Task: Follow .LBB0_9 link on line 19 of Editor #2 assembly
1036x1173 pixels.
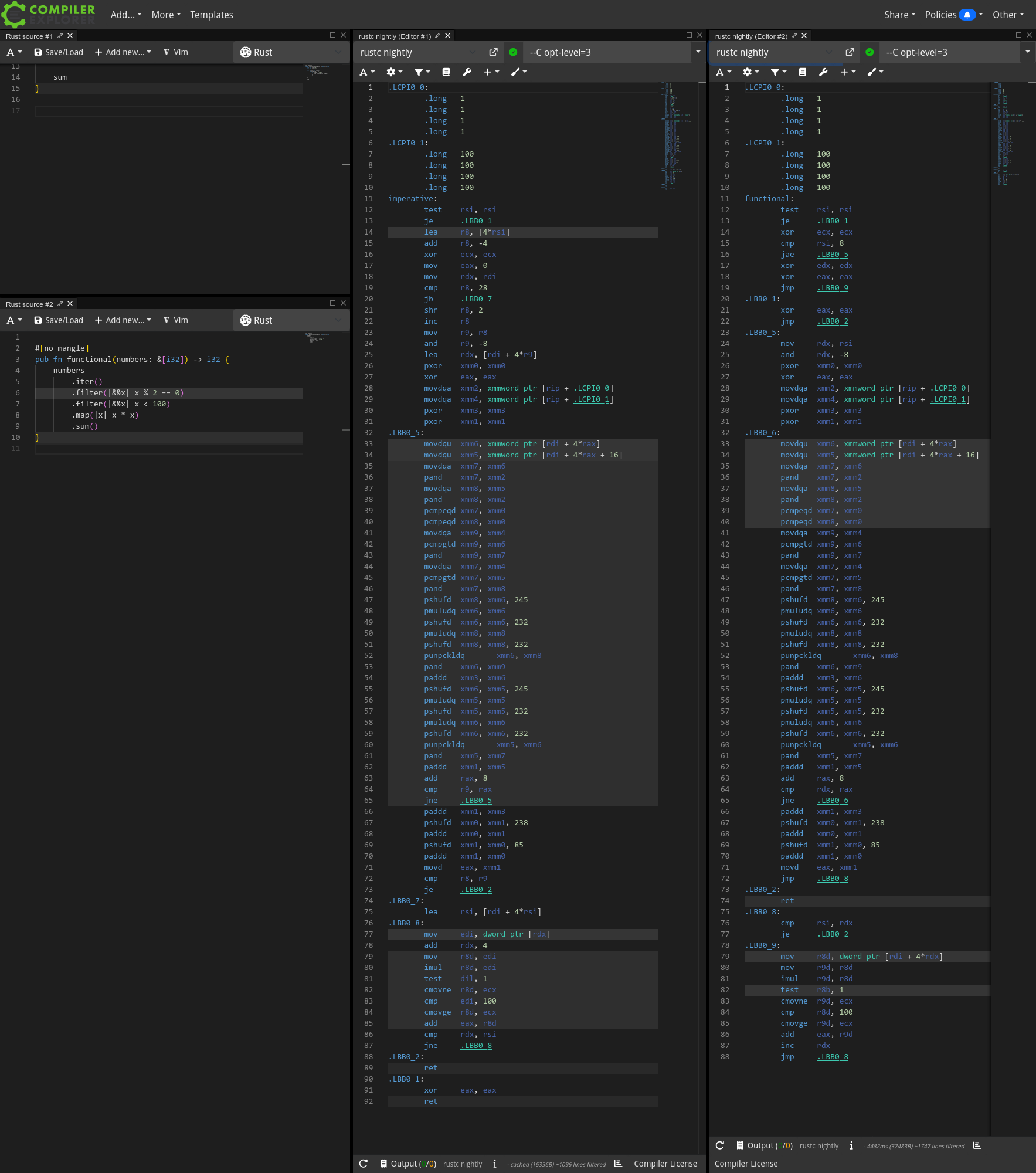Action: [833, 288]
